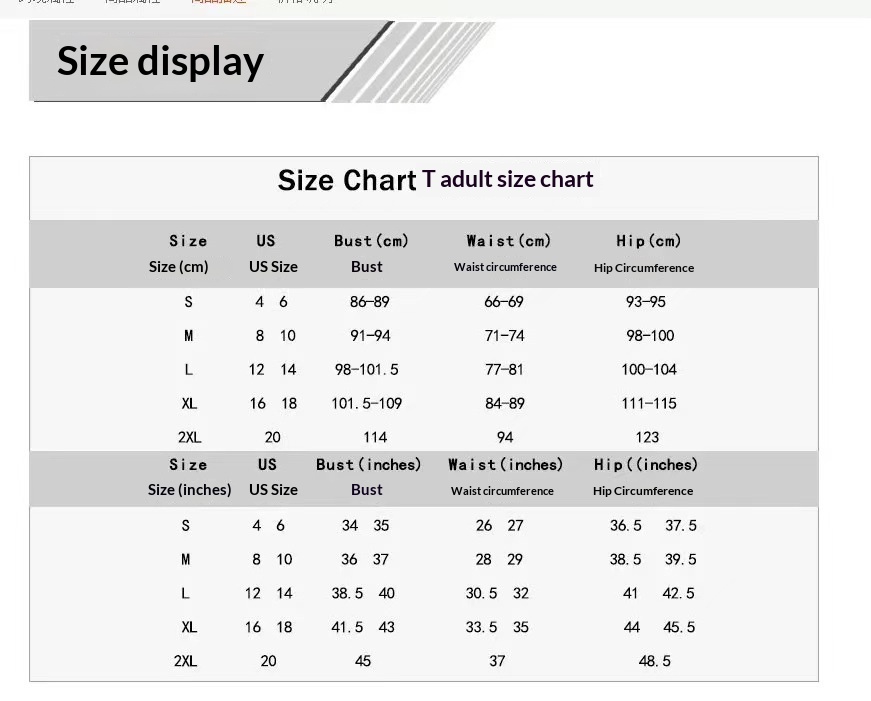Click the 101.5-109 bust measurement cell
The width and height of the screenshot is (871, 701).
click(367, 404)
